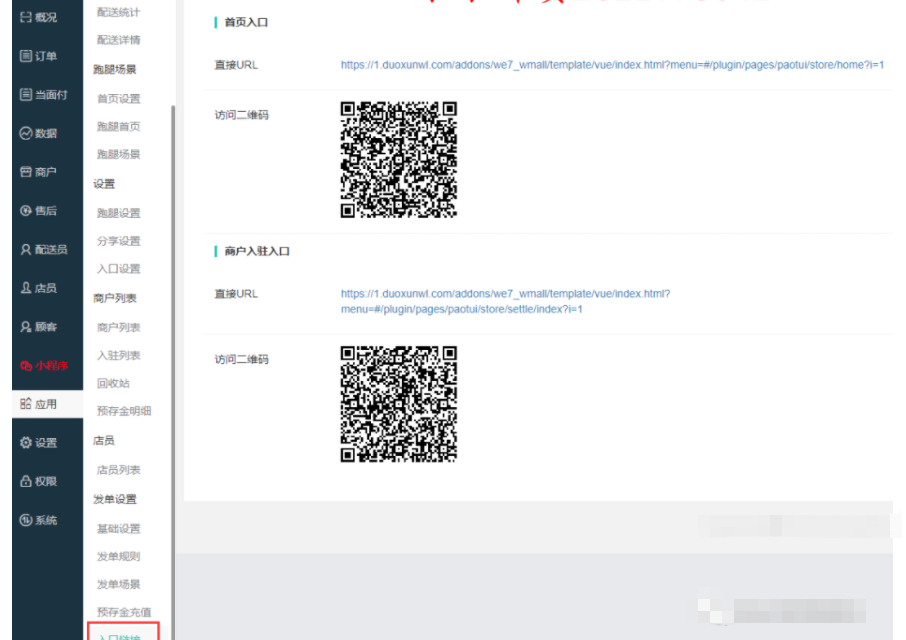This screenshot has width=906, height=640.
Task: Click the 商户 merchant shop icon
Action: tap(26, 172)
